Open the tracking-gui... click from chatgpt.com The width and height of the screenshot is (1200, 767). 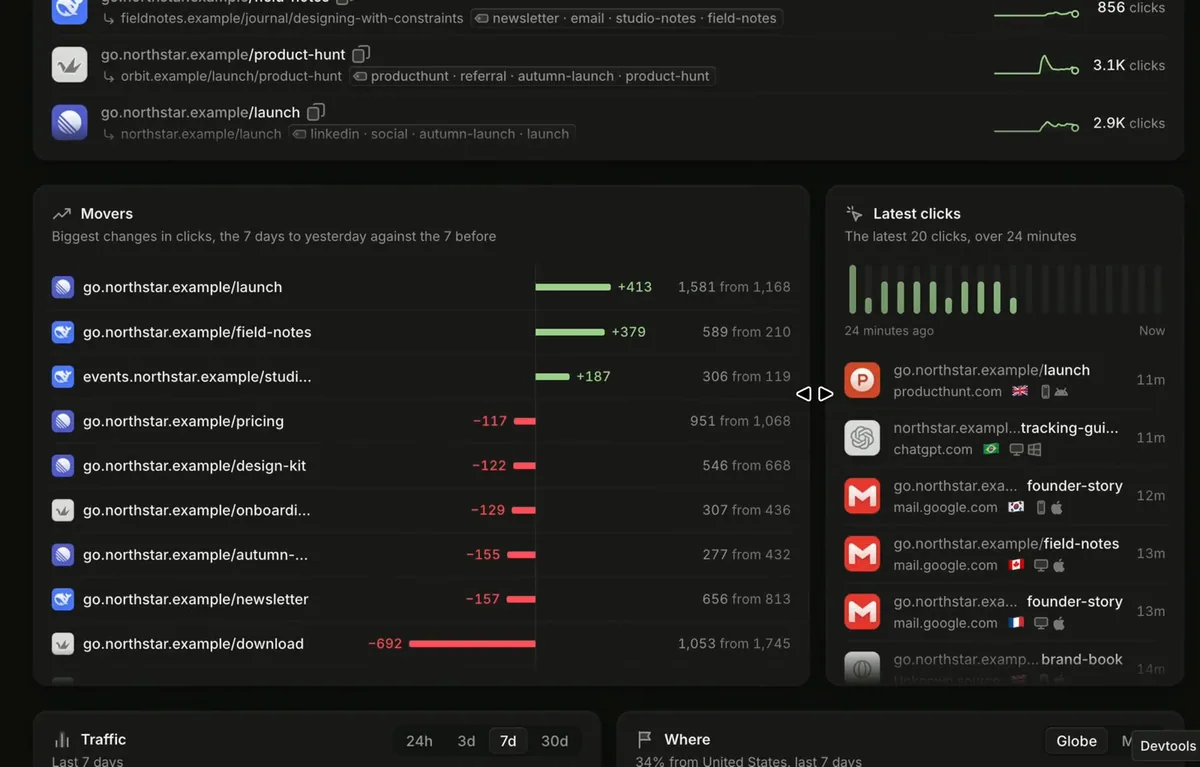(1005, 438)
